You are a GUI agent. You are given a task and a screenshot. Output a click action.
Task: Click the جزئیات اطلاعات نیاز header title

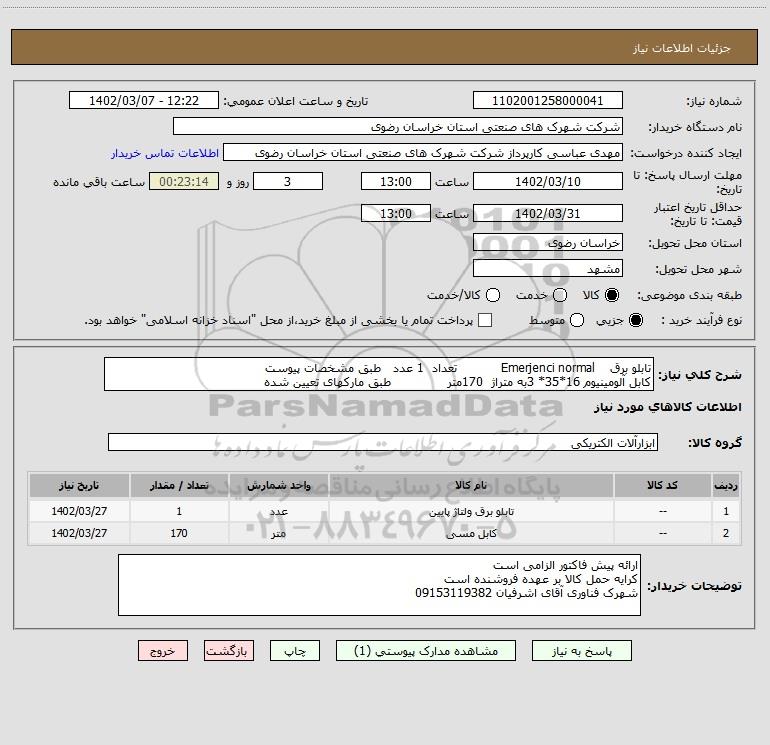681,48
